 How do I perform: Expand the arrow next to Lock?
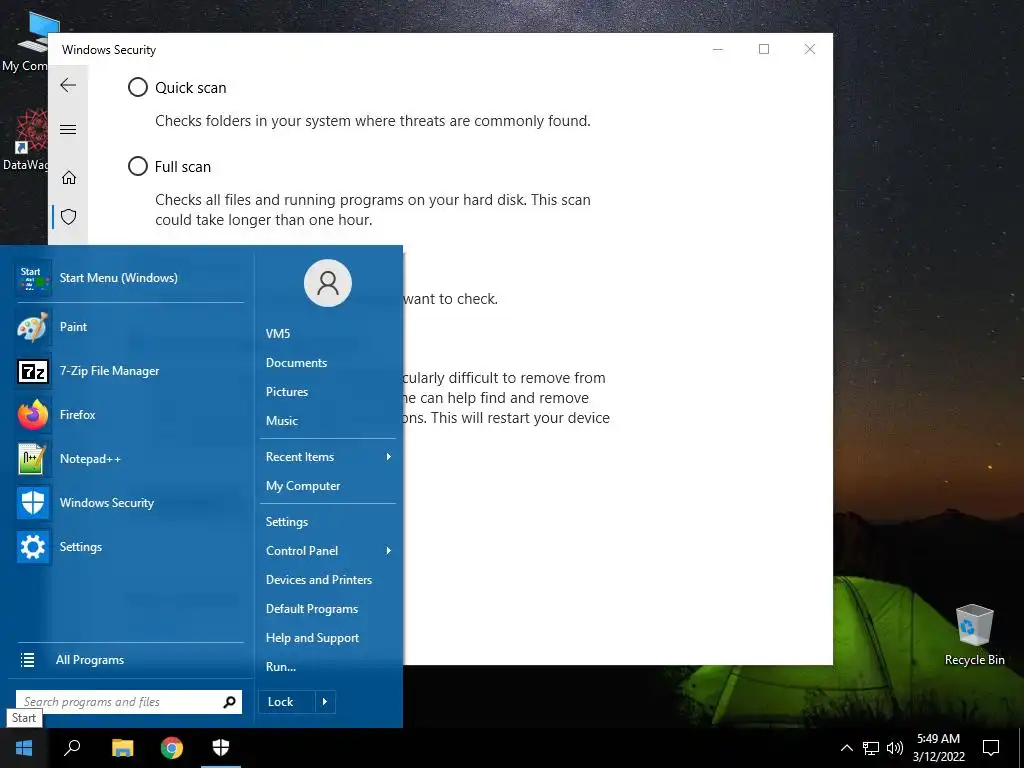click(325, 702)
